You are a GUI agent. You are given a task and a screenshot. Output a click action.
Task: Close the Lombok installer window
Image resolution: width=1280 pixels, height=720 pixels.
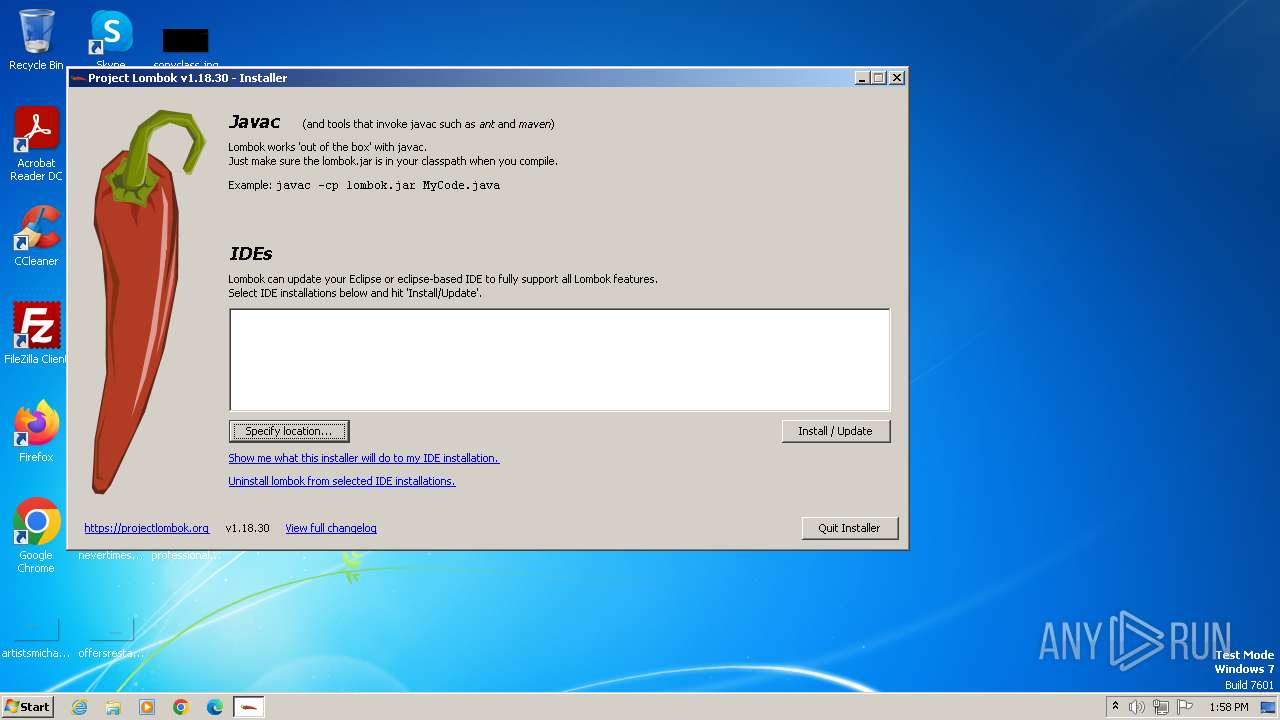[897, 78]
